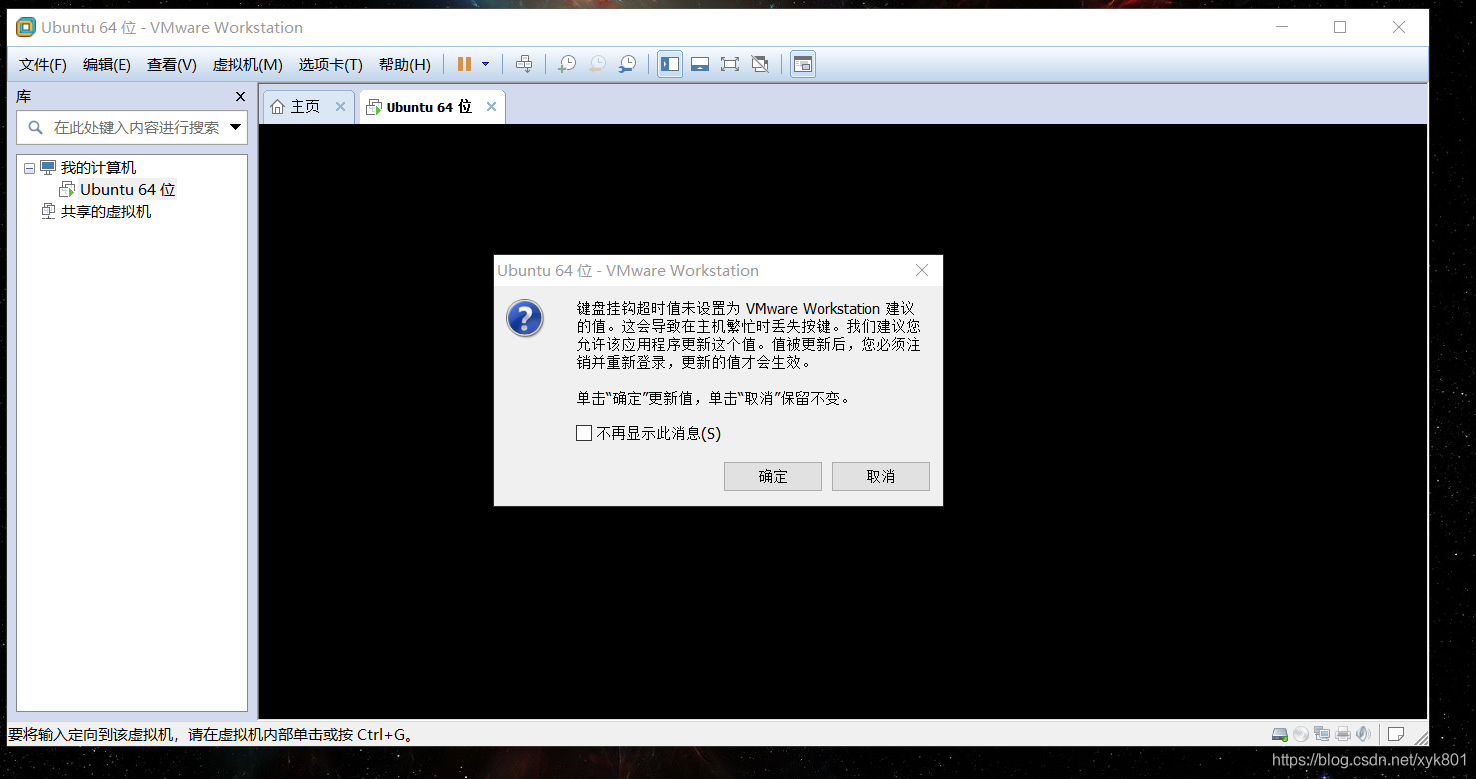Toggle the console view icon

point(802,64)
